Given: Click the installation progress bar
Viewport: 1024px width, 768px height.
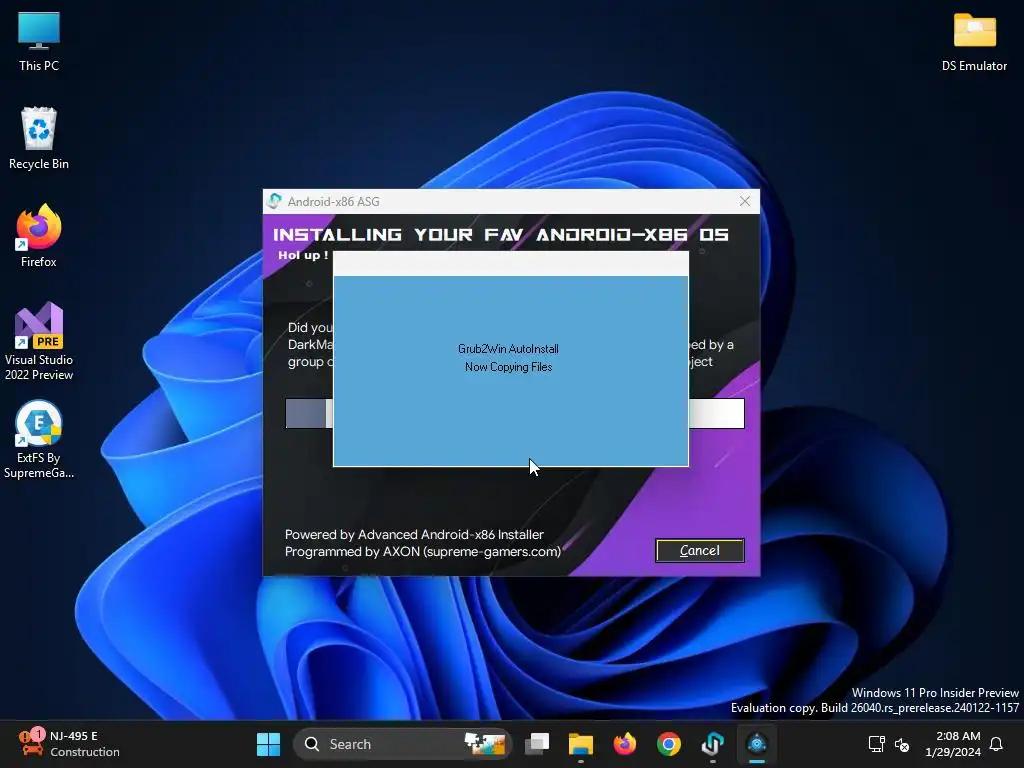Looking at the screenshot, I should pyautogui.click(x=515, y=413).
